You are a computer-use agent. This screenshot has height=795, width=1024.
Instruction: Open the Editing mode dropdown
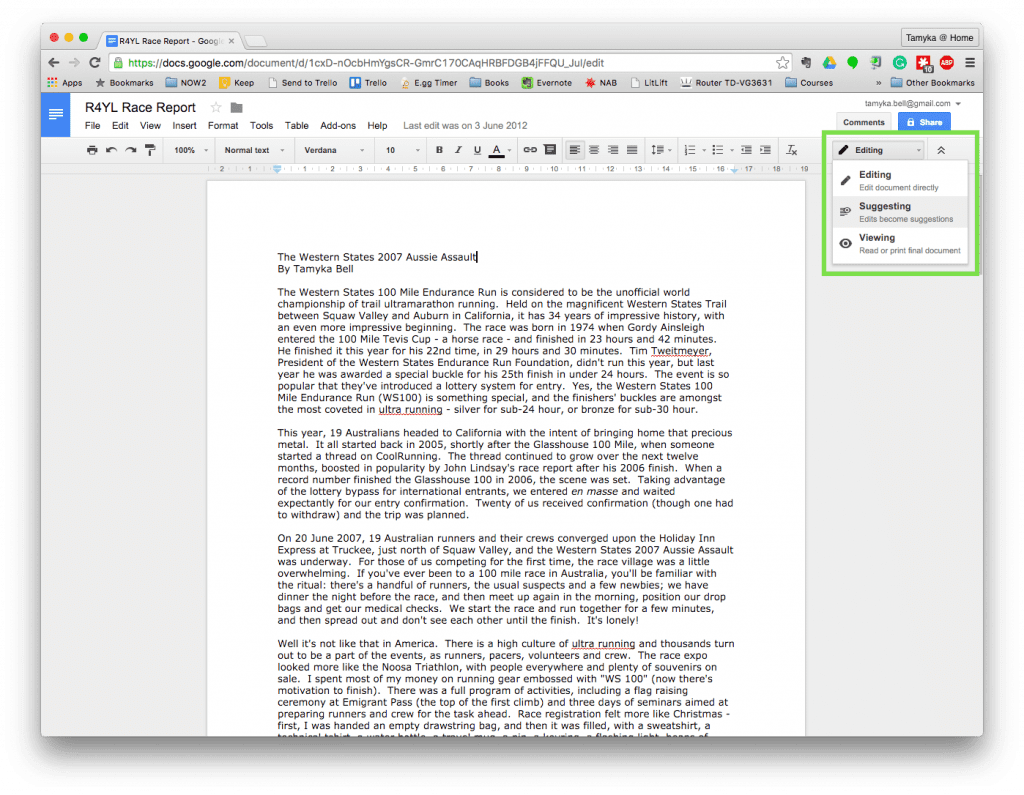(x=879, y=150)
